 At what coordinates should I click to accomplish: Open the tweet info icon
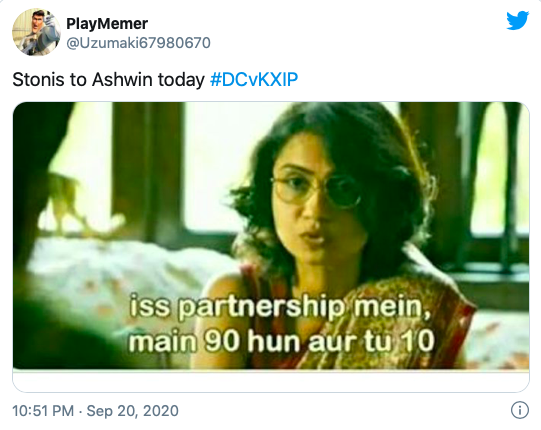click(x=520, y=410)
